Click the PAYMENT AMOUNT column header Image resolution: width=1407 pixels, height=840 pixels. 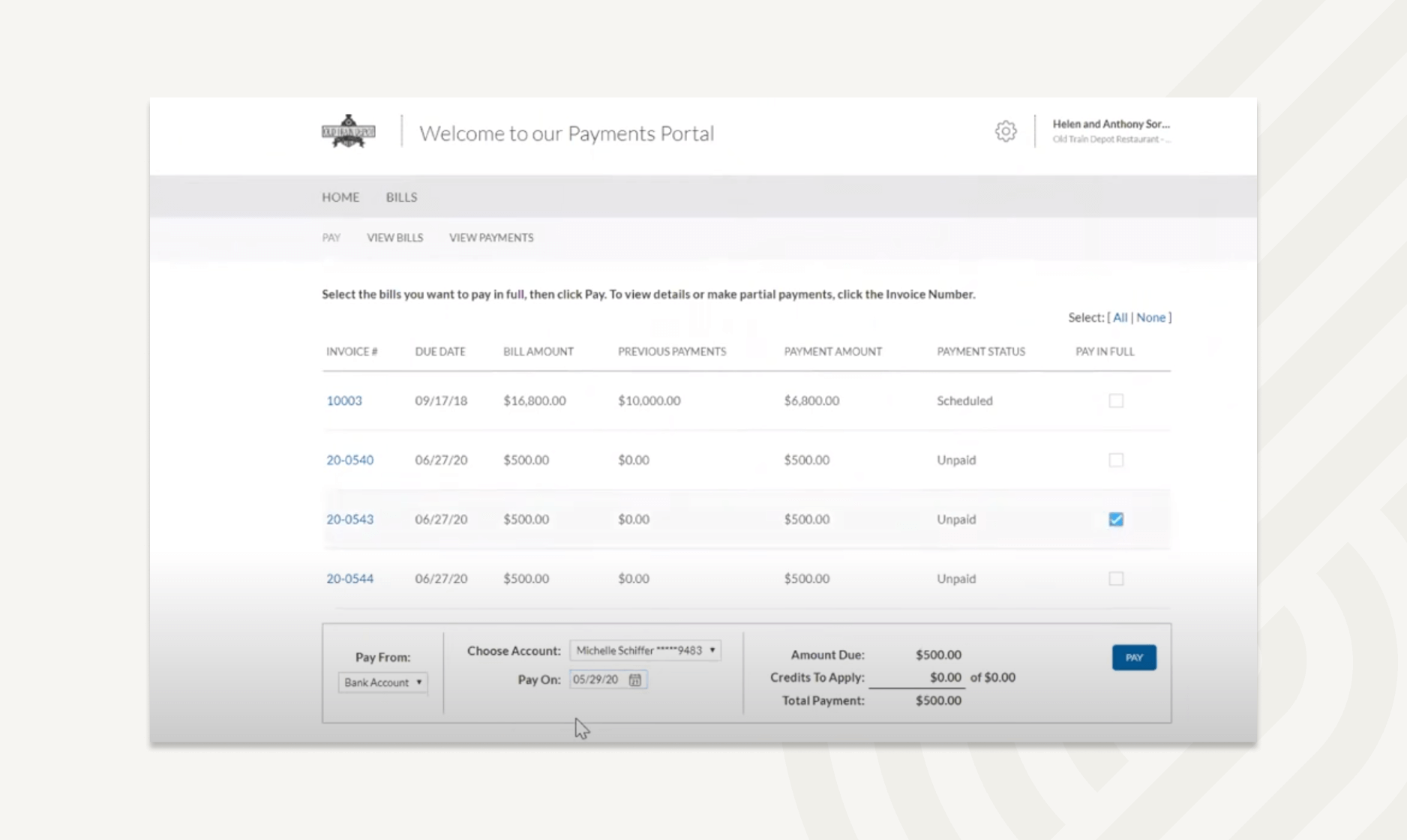(833, 352)
